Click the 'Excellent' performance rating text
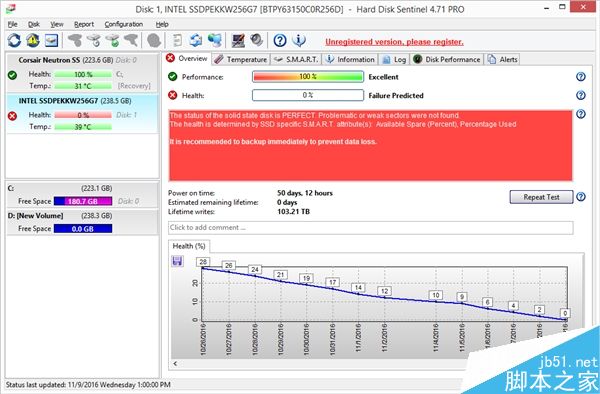Screen dimensions: 600x394 coord(383,77)
